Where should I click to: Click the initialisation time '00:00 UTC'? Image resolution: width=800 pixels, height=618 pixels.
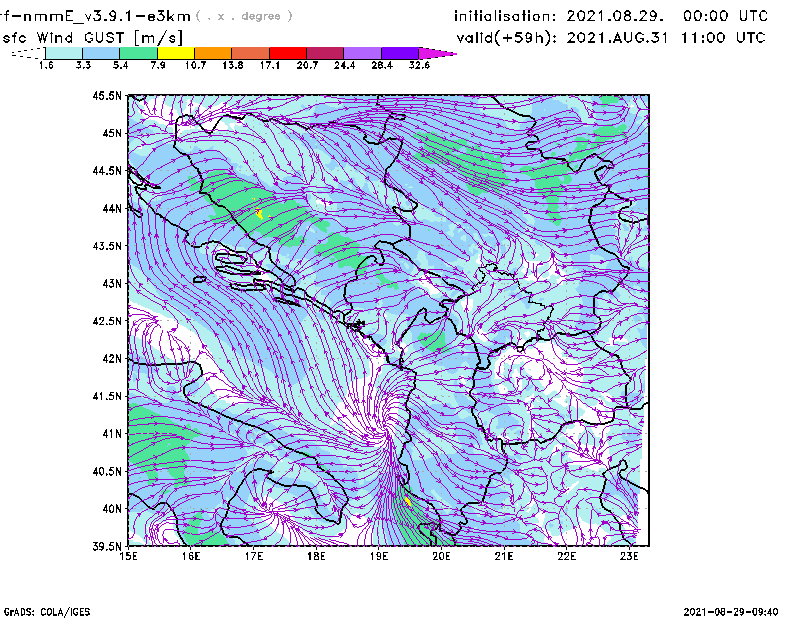tap(726, 16)
